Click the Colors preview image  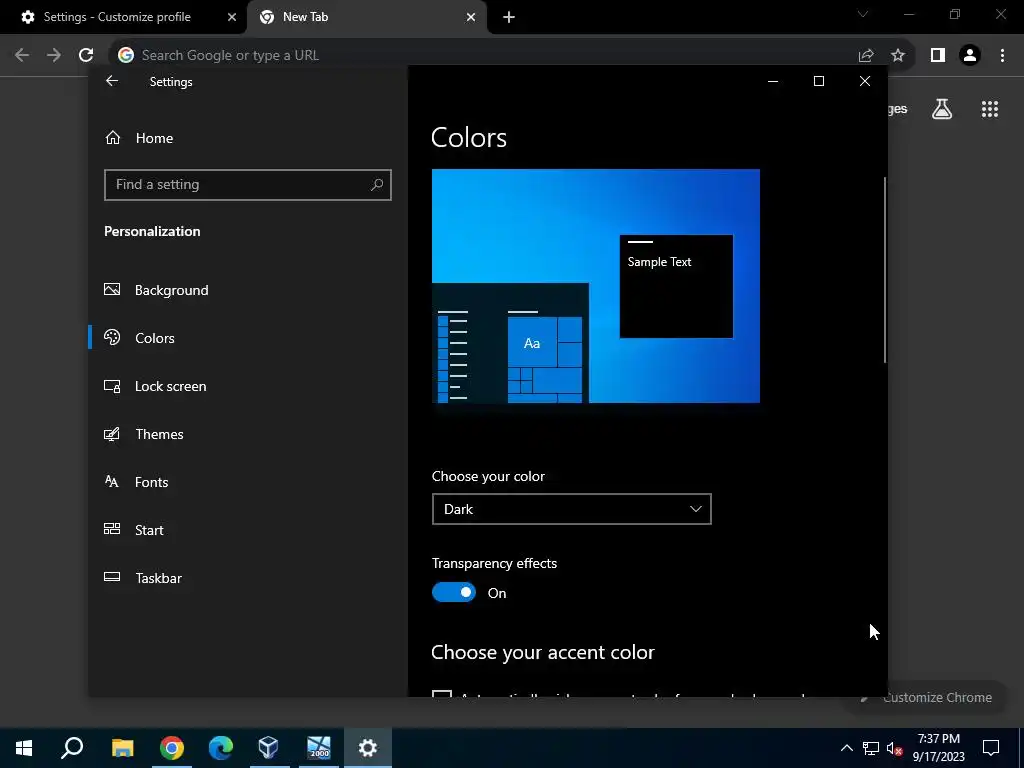point(596,286)
